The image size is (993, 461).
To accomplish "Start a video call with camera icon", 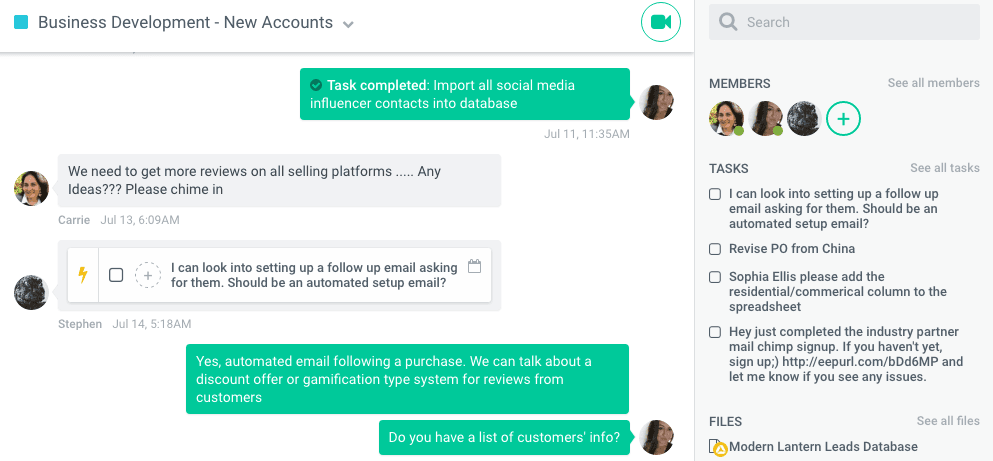I will point(660,22).
